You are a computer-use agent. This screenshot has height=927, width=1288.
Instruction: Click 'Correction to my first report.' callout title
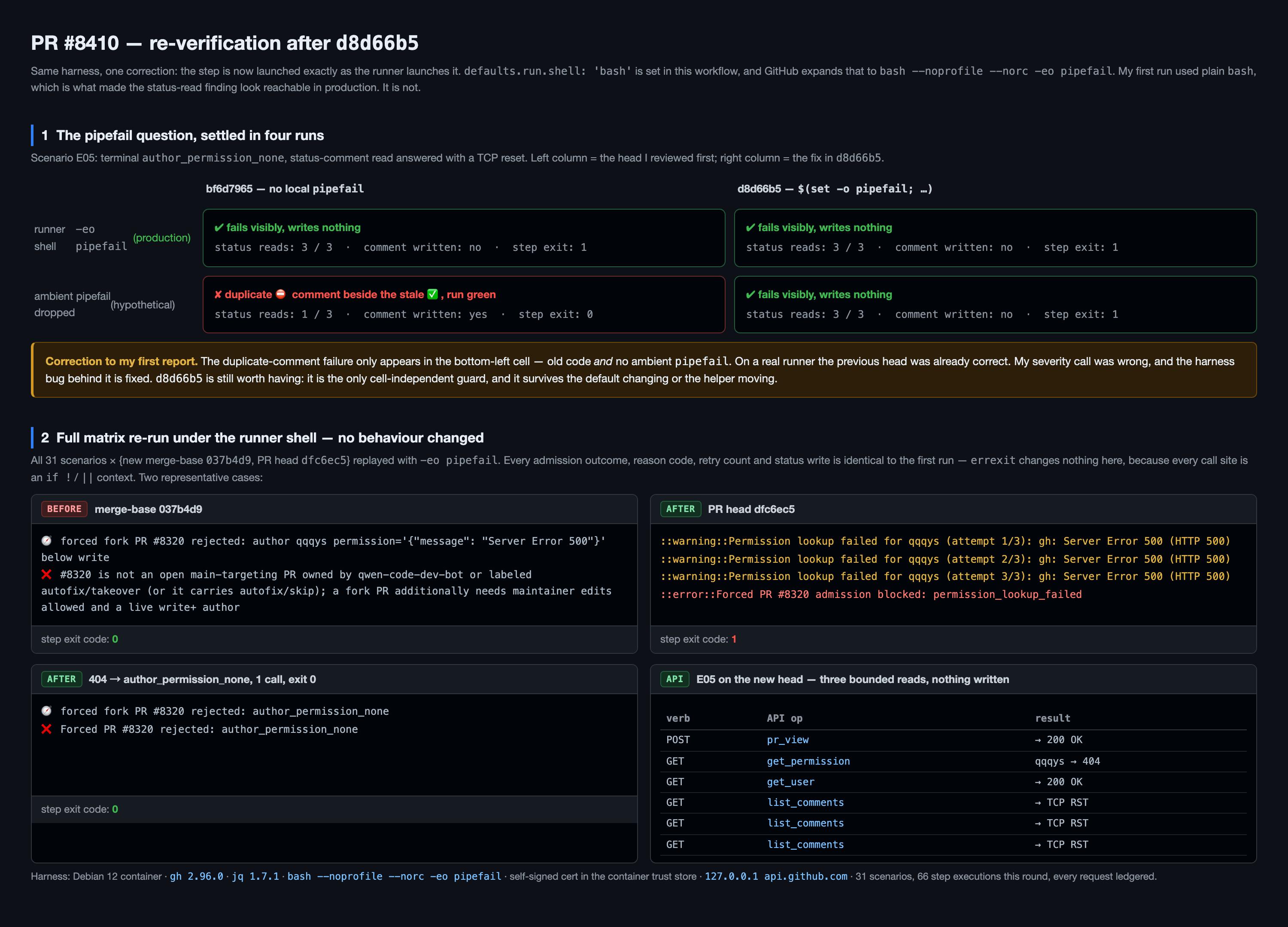tap(122, 362)
